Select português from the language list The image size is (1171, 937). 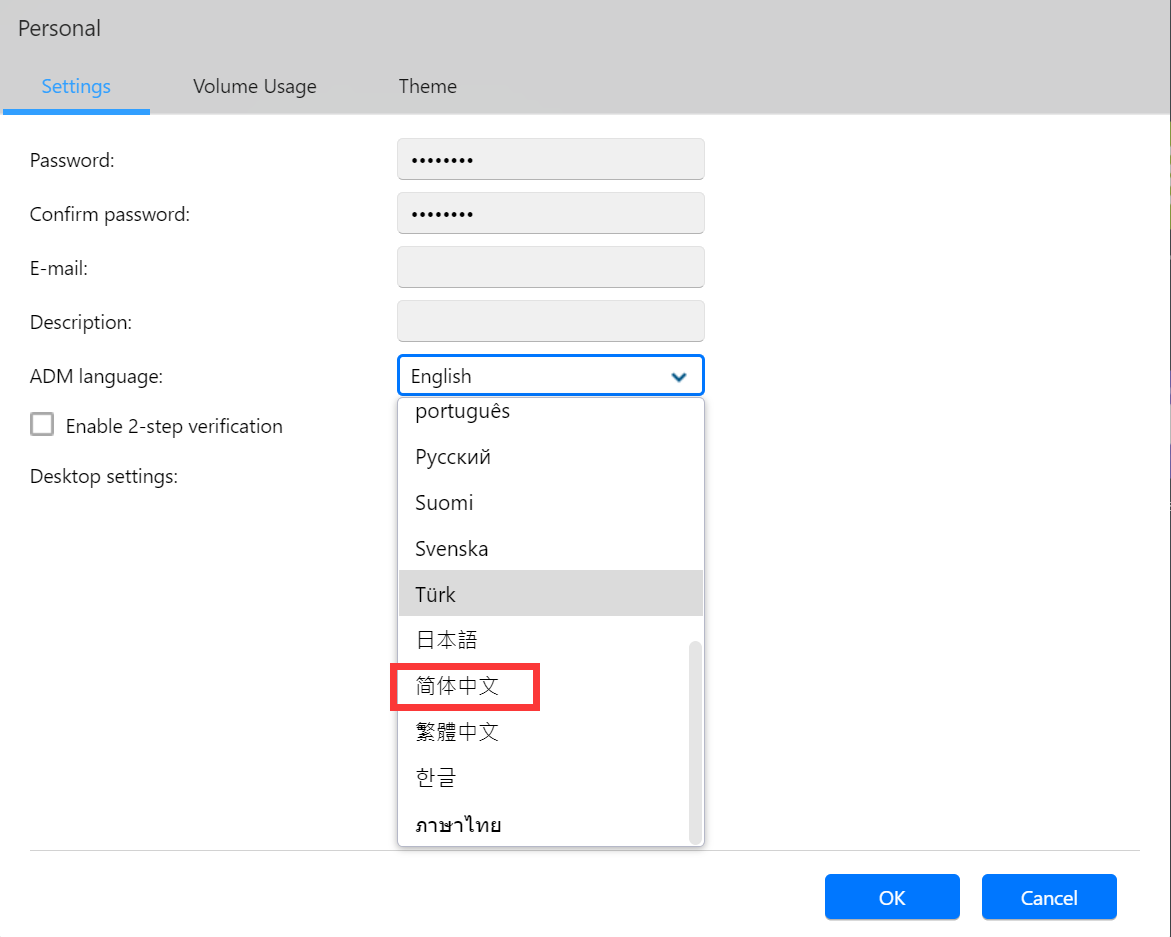tap(463, 412)
